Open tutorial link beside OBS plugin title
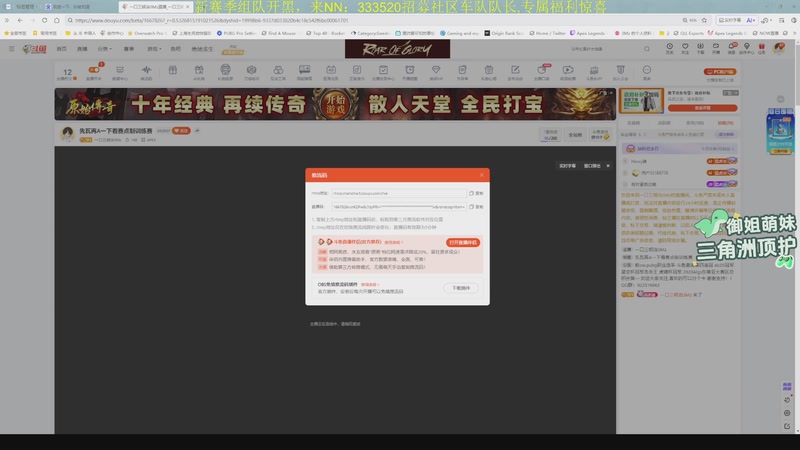This screenshot has width=800, height=450. tap(369, 284)
